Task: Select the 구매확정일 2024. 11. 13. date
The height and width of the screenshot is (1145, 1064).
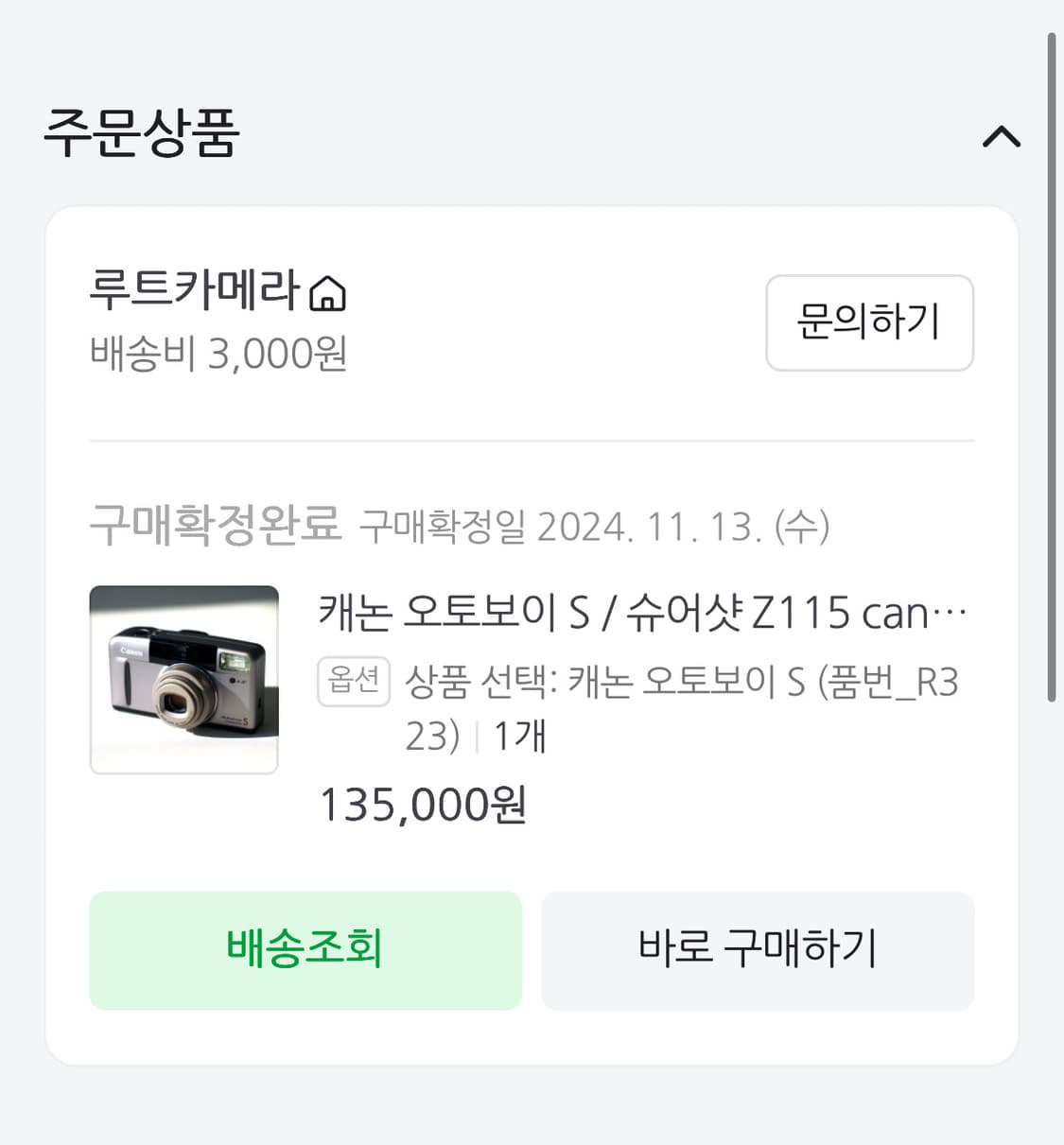Action: coord(594,527)
